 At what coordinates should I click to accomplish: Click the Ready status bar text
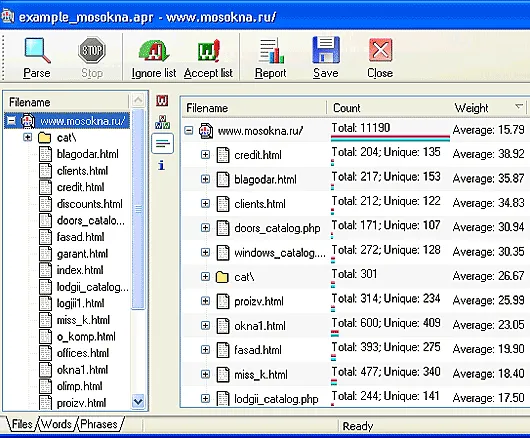coord(358,426)
